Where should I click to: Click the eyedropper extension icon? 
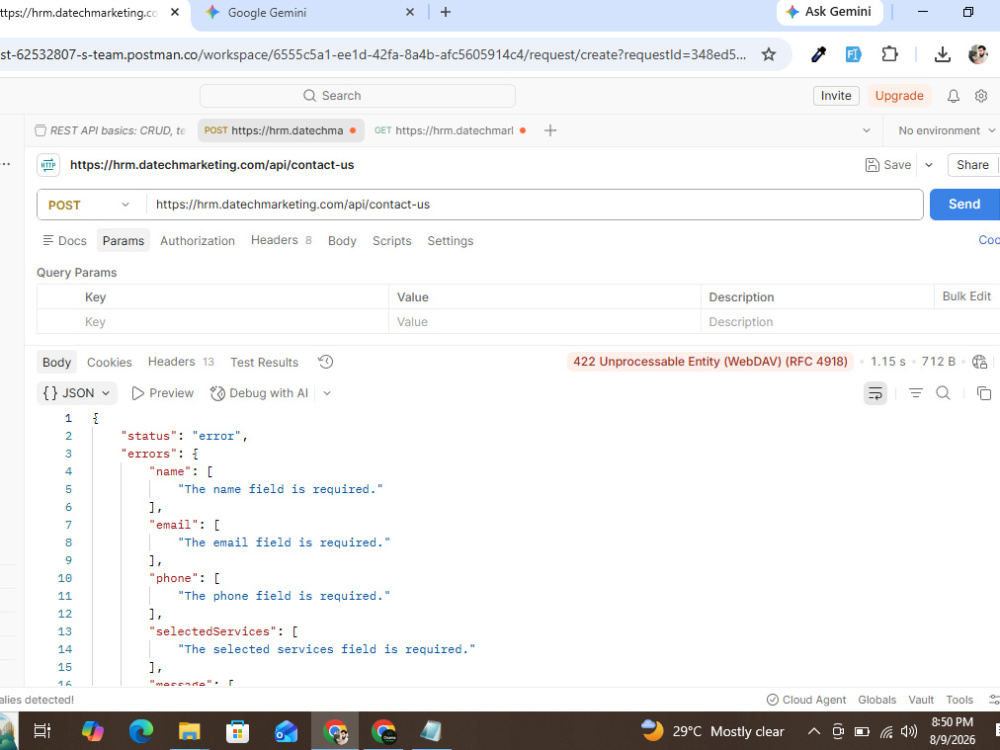point(818,55)
